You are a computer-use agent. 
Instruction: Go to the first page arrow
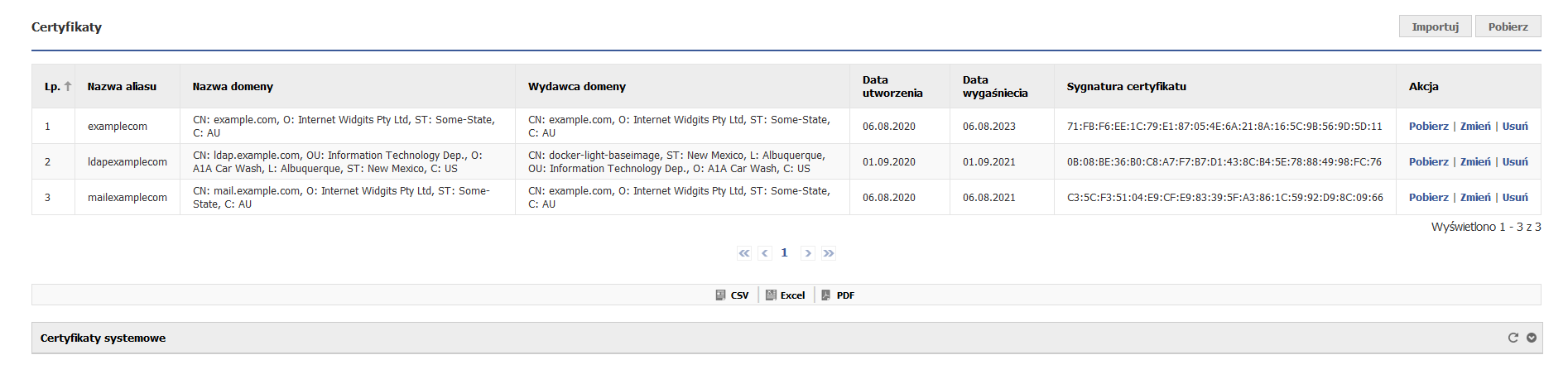pos(744,253)
